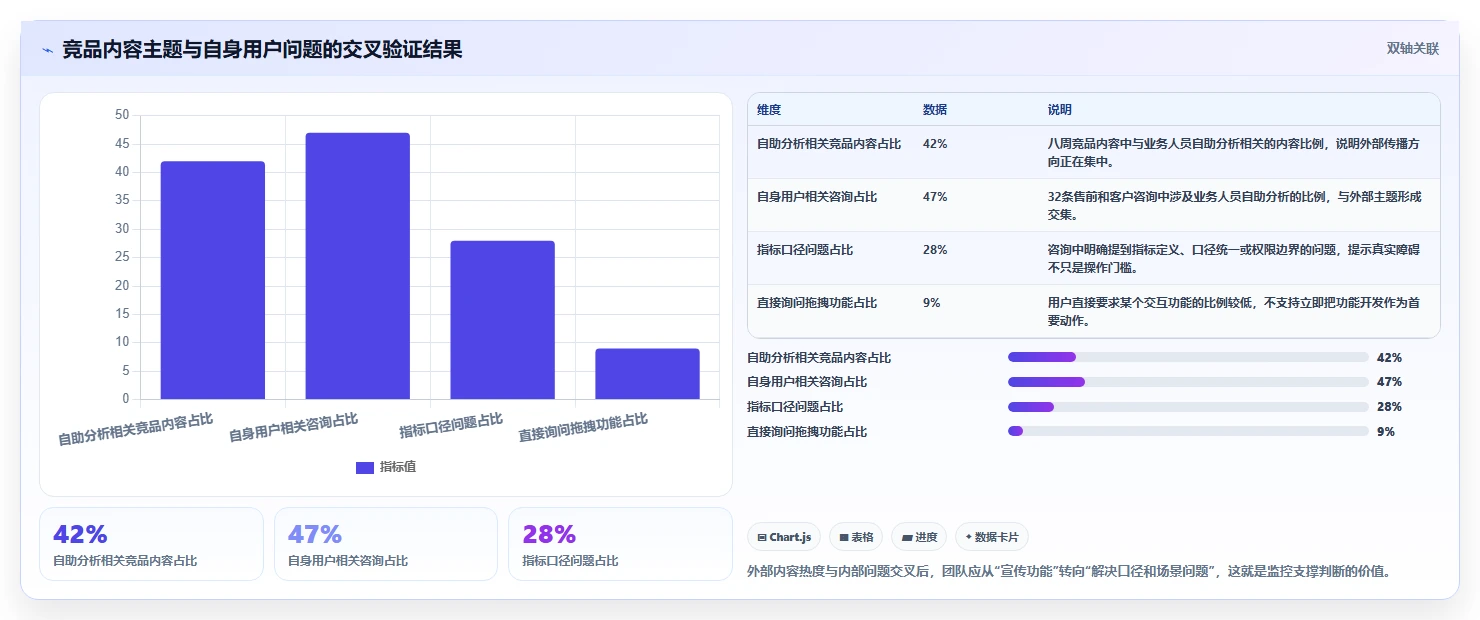Click the 42% cell in the table
This screenshot has width=1480, height=620.
click(x=935, y=144)
